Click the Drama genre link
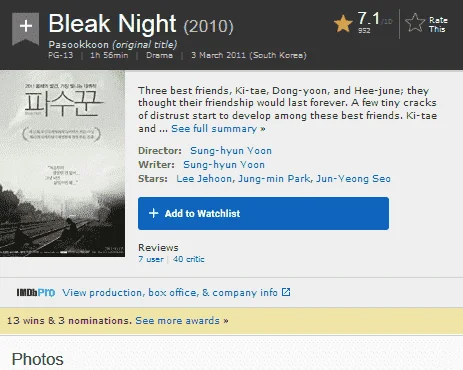Image resolution: width=463 pixels, height=370 pixels. click(x=159, y=55)
